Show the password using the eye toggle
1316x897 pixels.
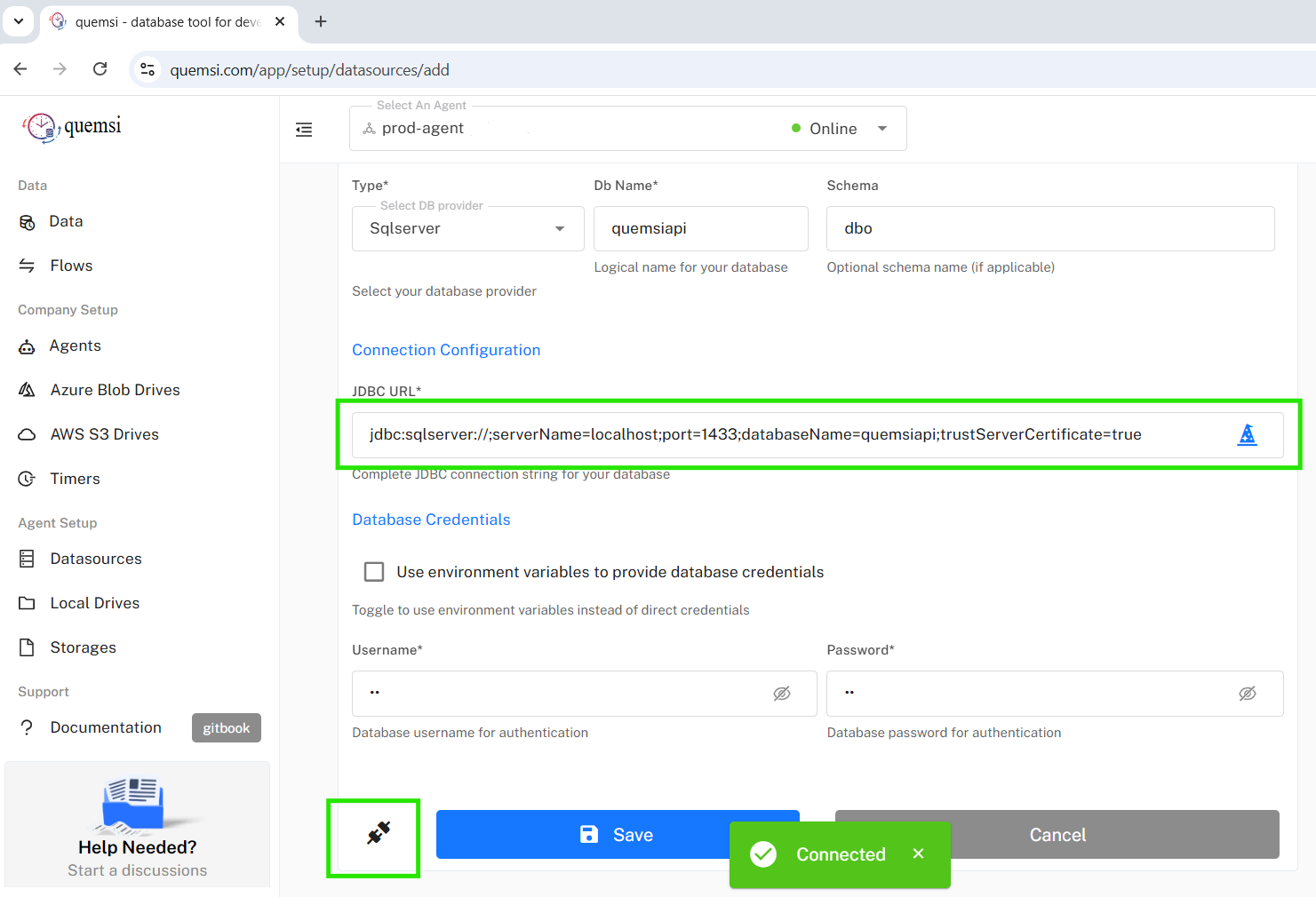coord(1248,693)
